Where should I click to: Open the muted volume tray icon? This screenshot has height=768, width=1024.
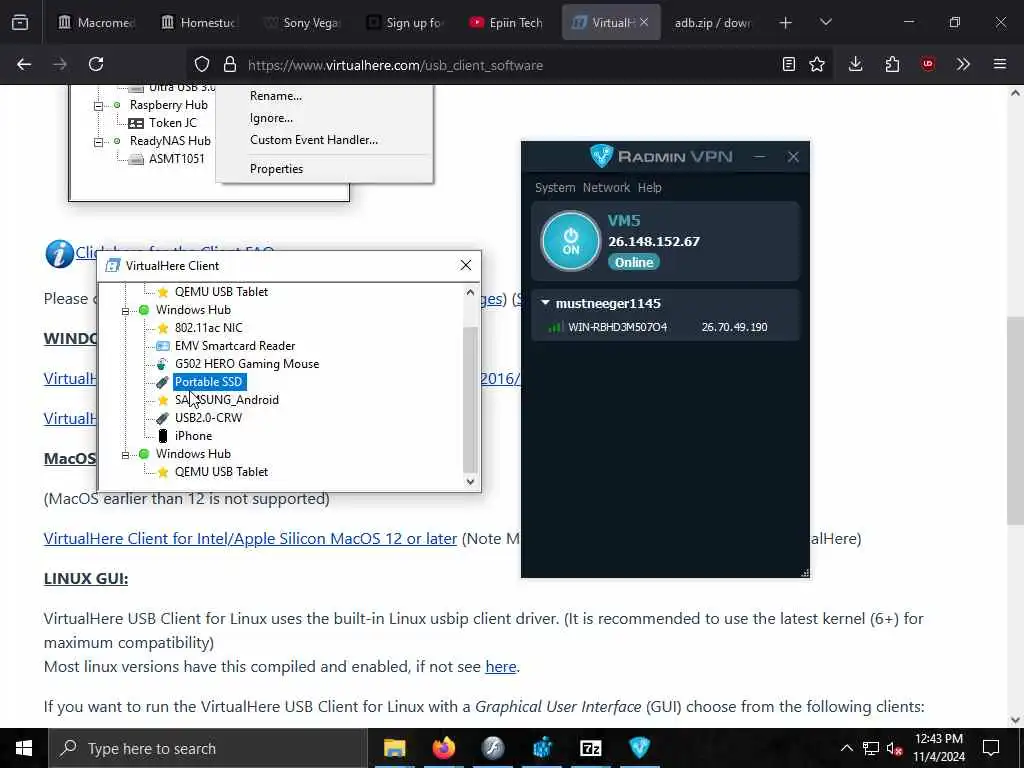tap(894, 748)
